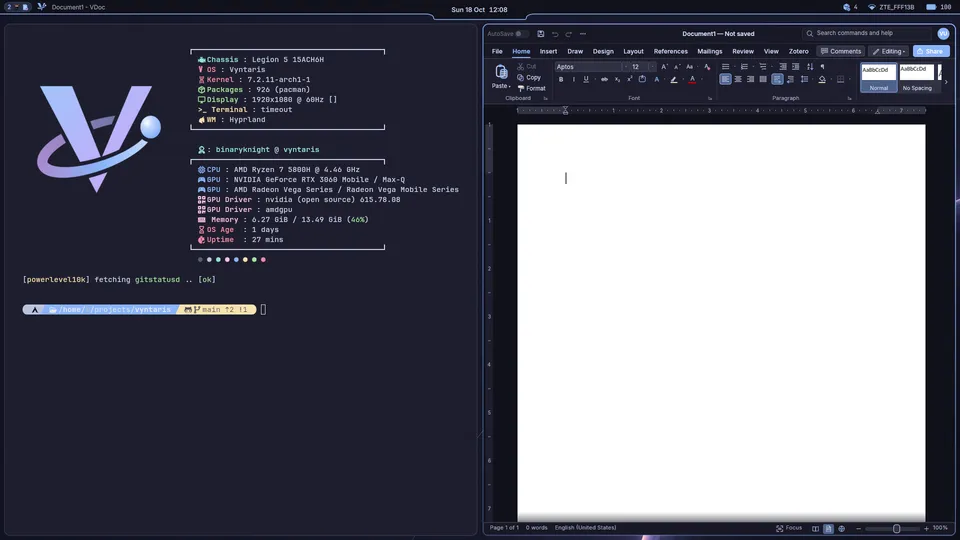This screenshot has height=540, width=960.
Task: Toggle Bold formatting
Action: point(561,80)
